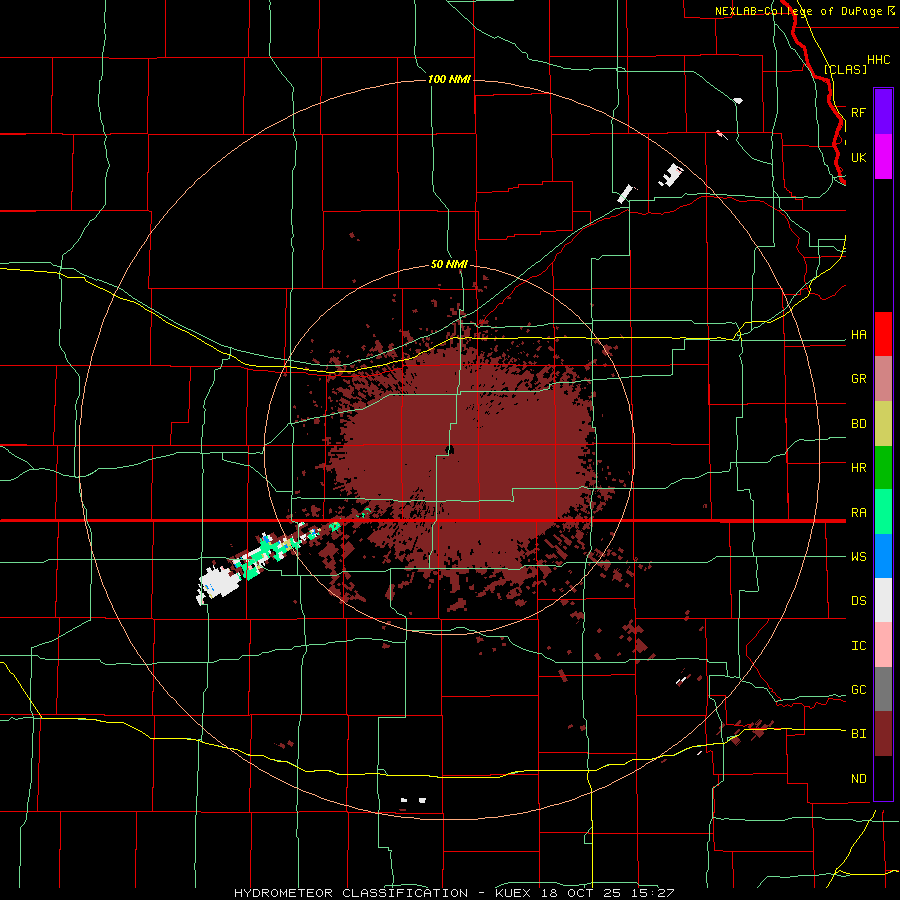This screenshot has height=900, width=900.
Task: Click the GR legend label
Action: point(858,379)
